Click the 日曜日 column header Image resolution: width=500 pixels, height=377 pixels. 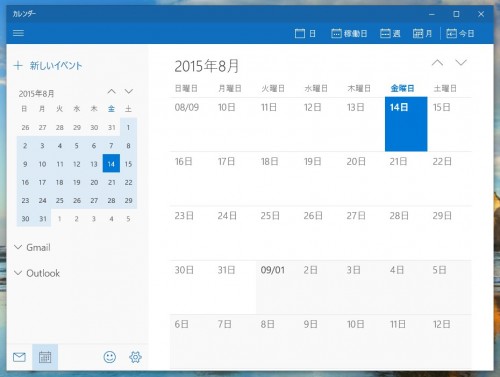click(x=186, y=88)
